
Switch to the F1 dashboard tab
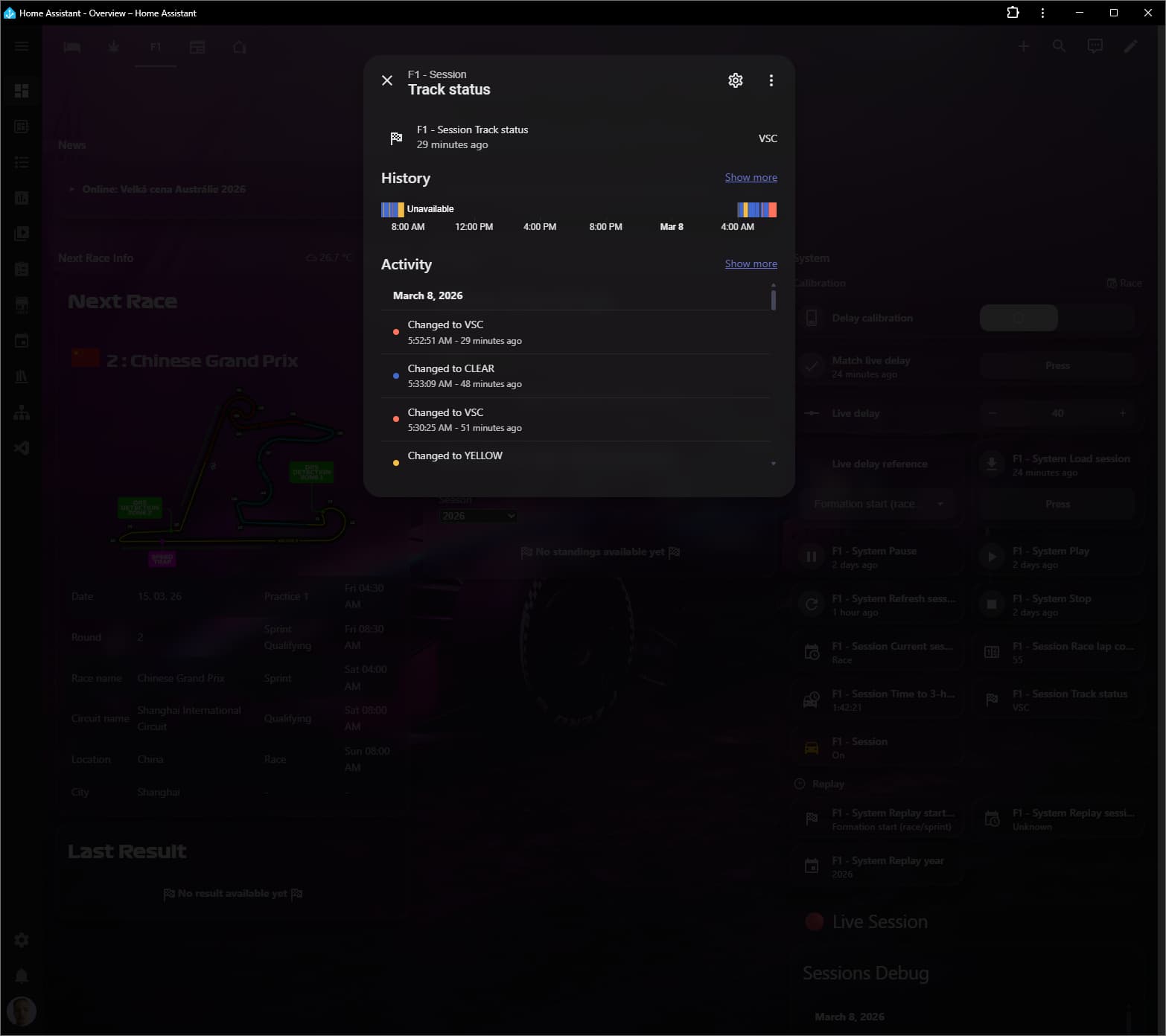[156, 47]
